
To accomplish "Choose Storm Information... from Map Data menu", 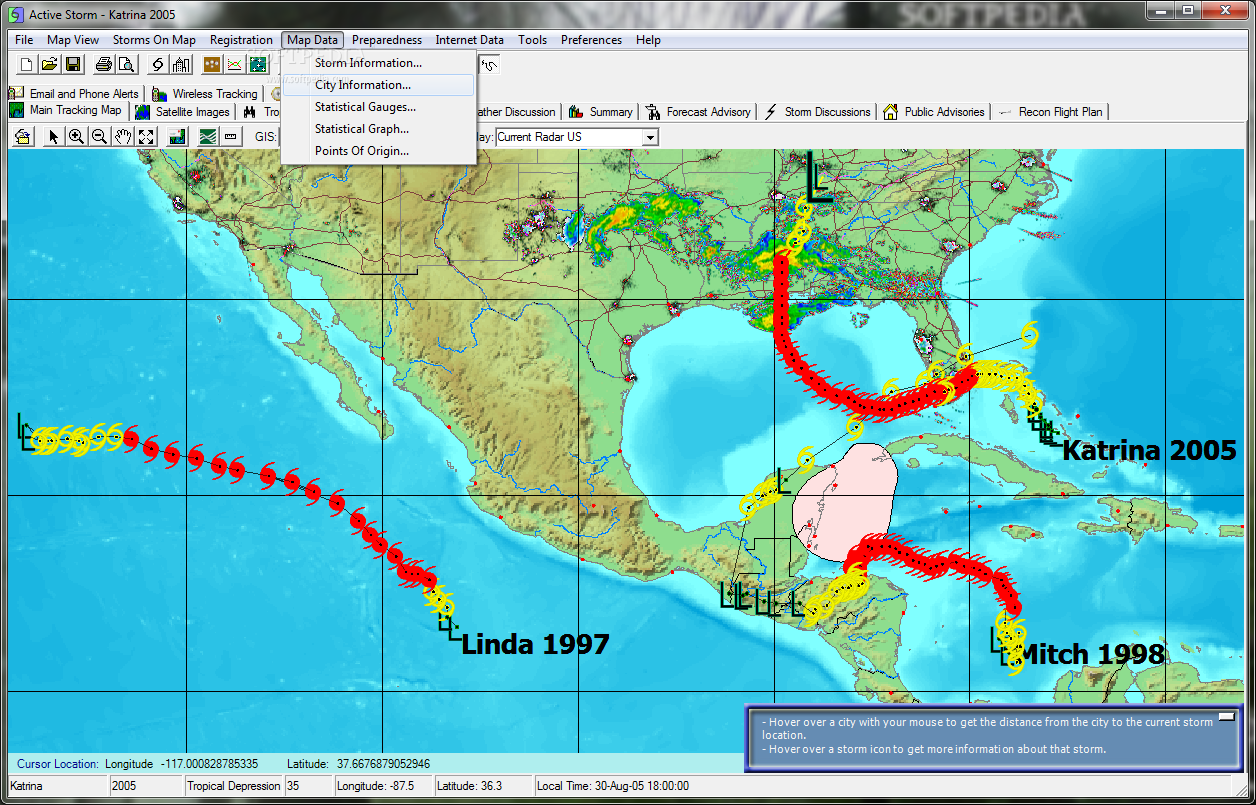I will point(379,63).
